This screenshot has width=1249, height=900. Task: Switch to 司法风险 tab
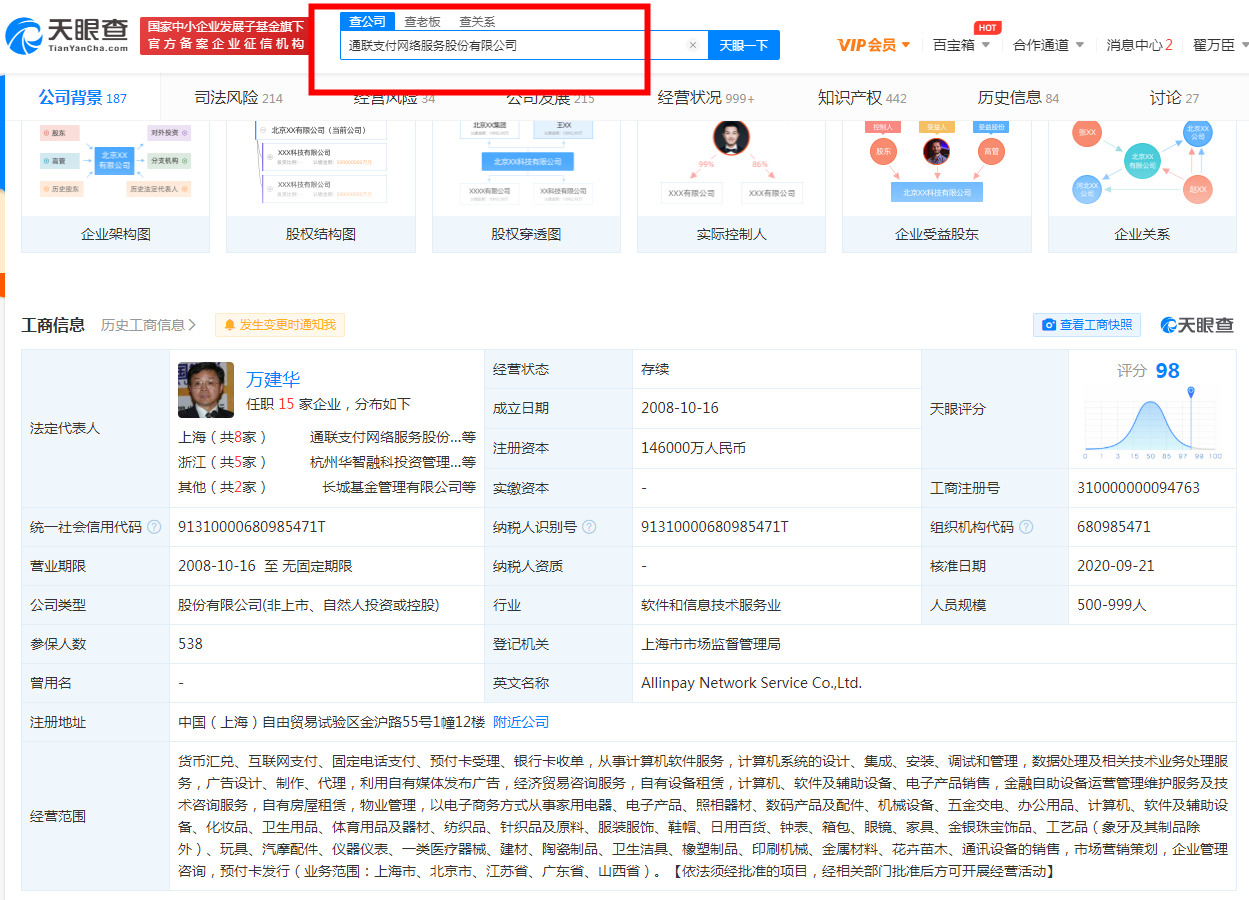[x=238, y=97]
